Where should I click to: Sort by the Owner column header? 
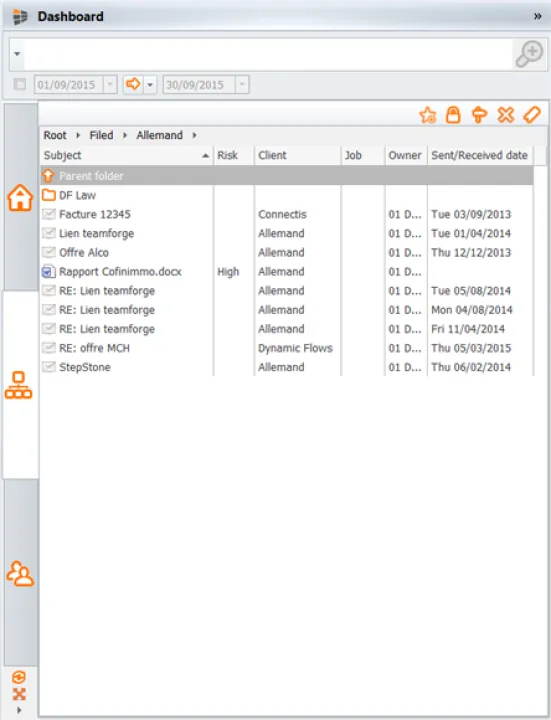tap(406, 155)
